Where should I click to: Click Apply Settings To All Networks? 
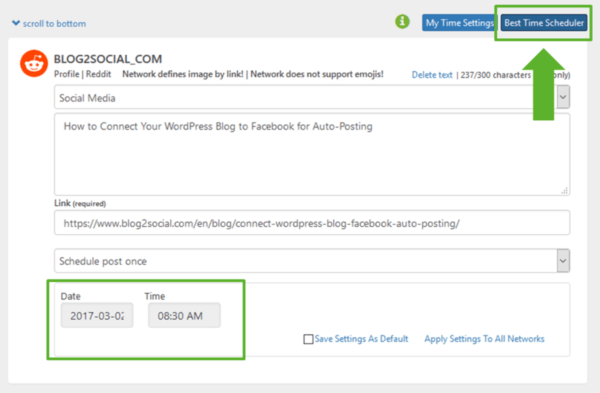tap(484, 339)
